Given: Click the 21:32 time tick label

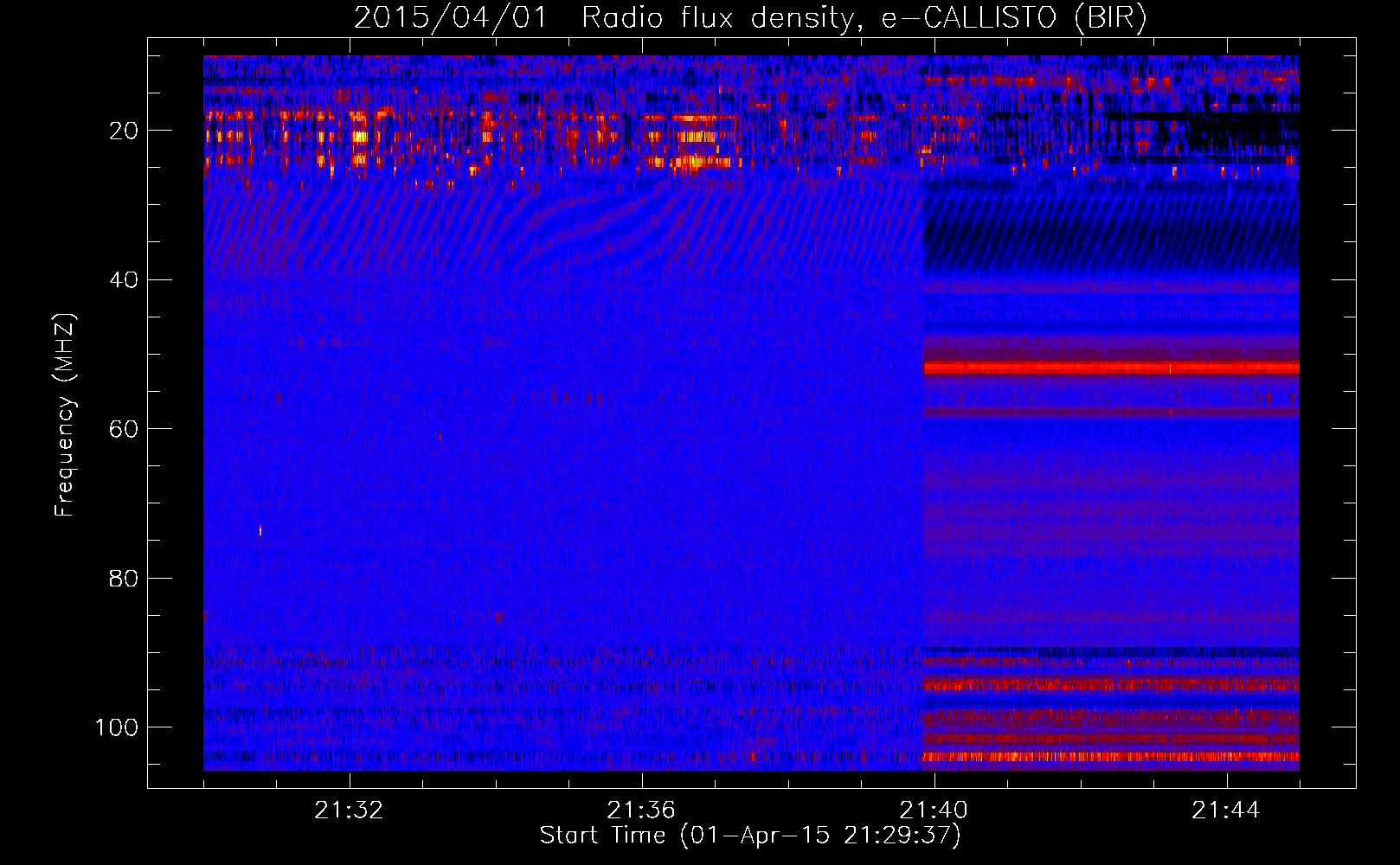Looking at the screenshot, I should (349, 811).
